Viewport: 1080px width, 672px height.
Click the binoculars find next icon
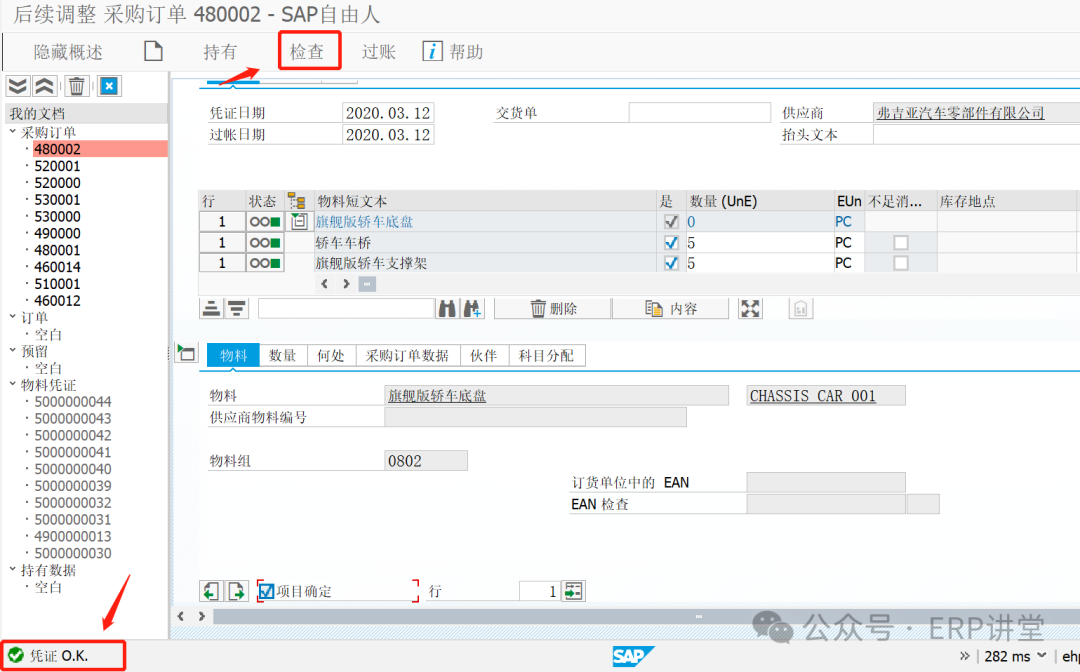[472, 308]
